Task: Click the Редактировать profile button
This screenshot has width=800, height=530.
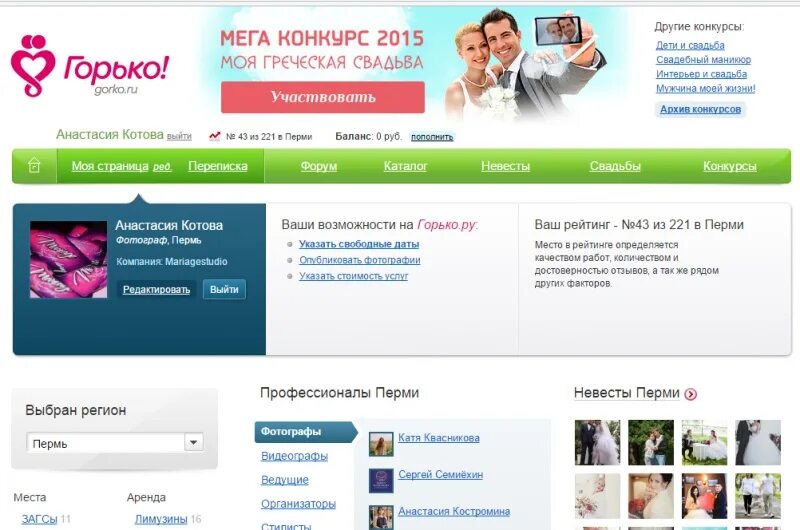Action: 156,290
